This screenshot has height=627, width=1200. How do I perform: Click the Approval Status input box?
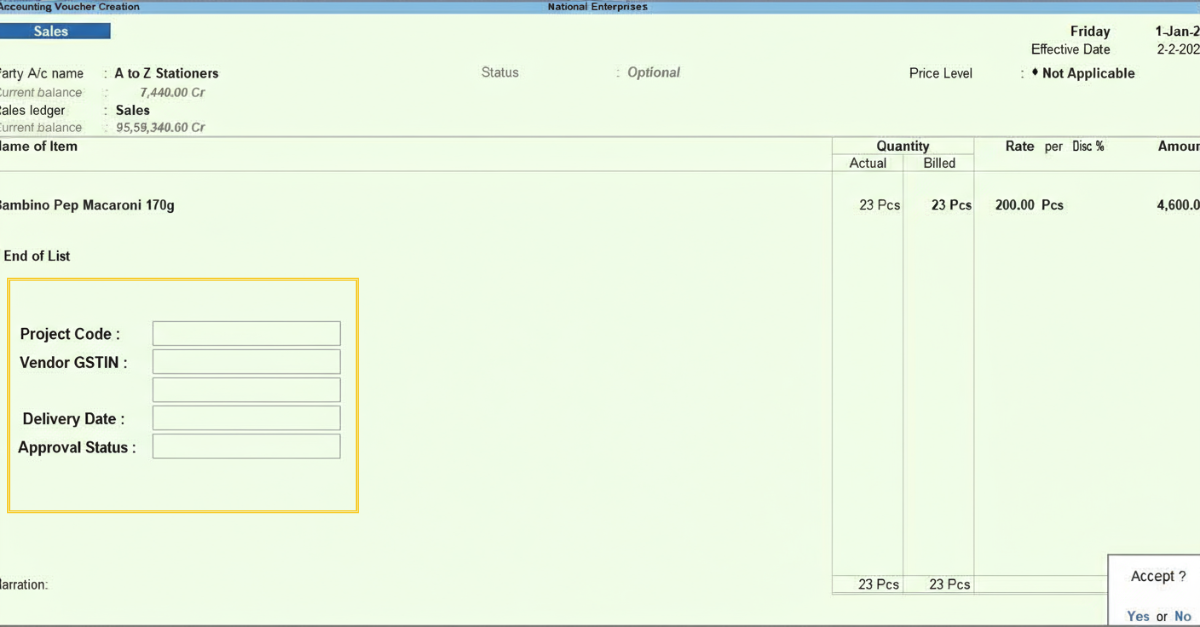[246, 446]
